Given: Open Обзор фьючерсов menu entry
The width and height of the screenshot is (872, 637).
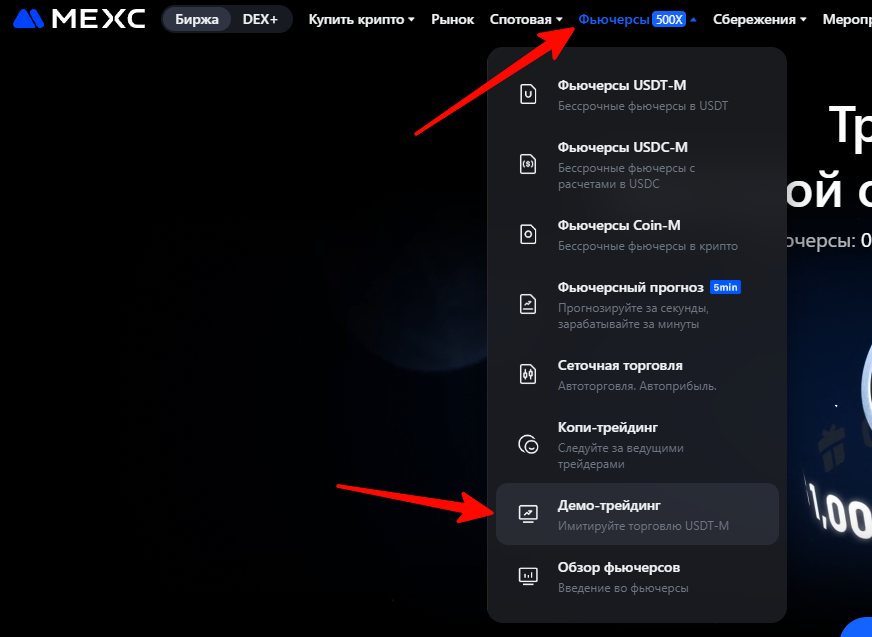Looking at the screenshot, I should (x=637, y=577).
